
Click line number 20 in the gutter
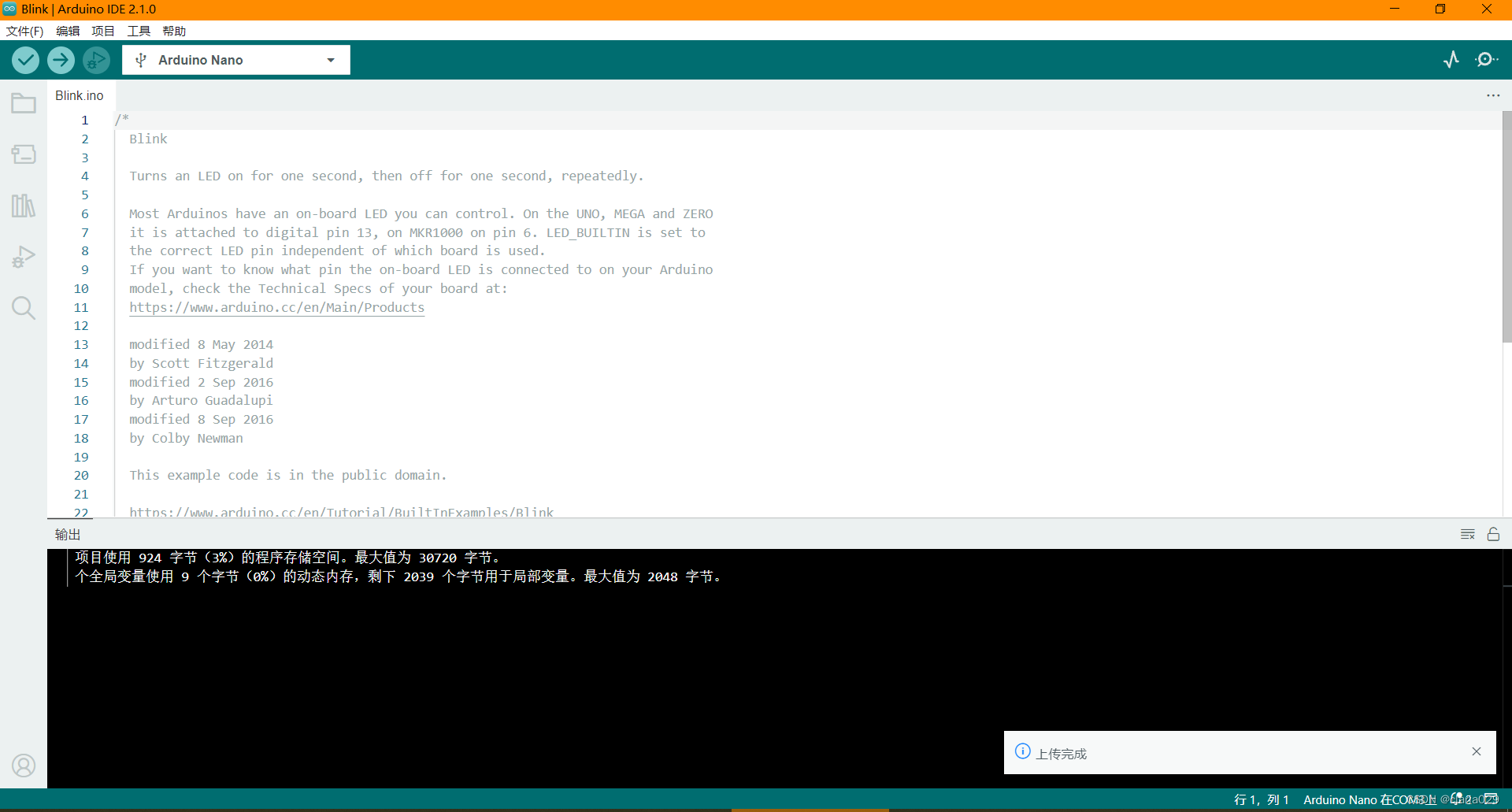tap(81, 475)
